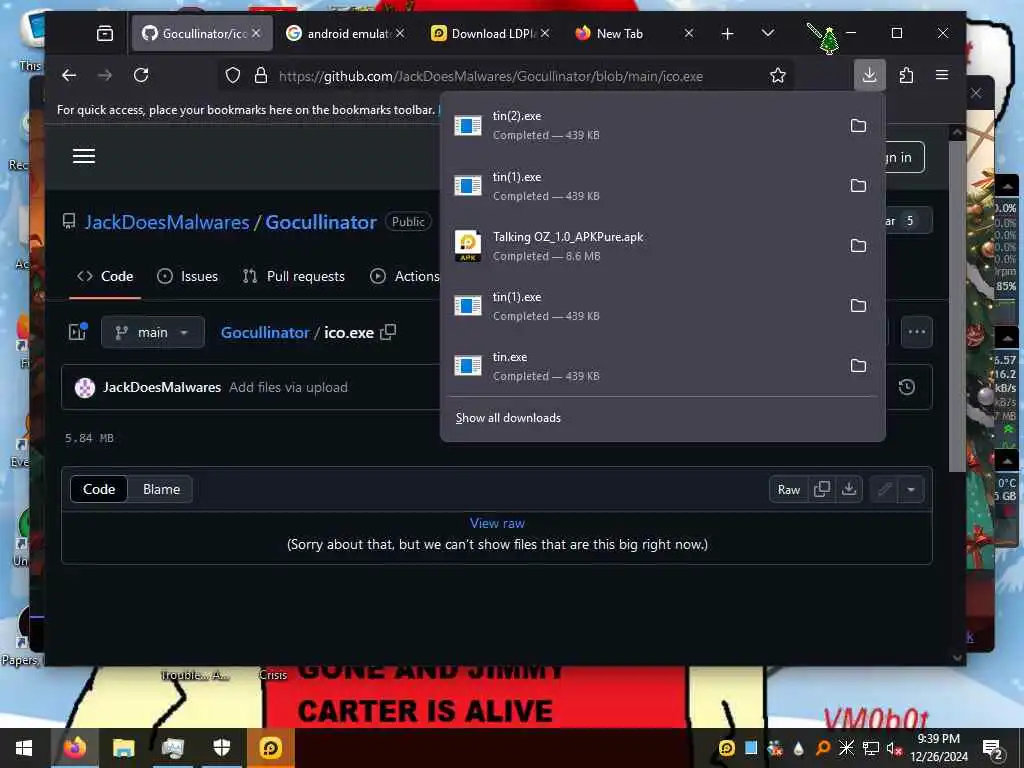Expand the file tree side panel icon
The width and height of the screenshot is (1024, 768).
(x=78, y=332)
